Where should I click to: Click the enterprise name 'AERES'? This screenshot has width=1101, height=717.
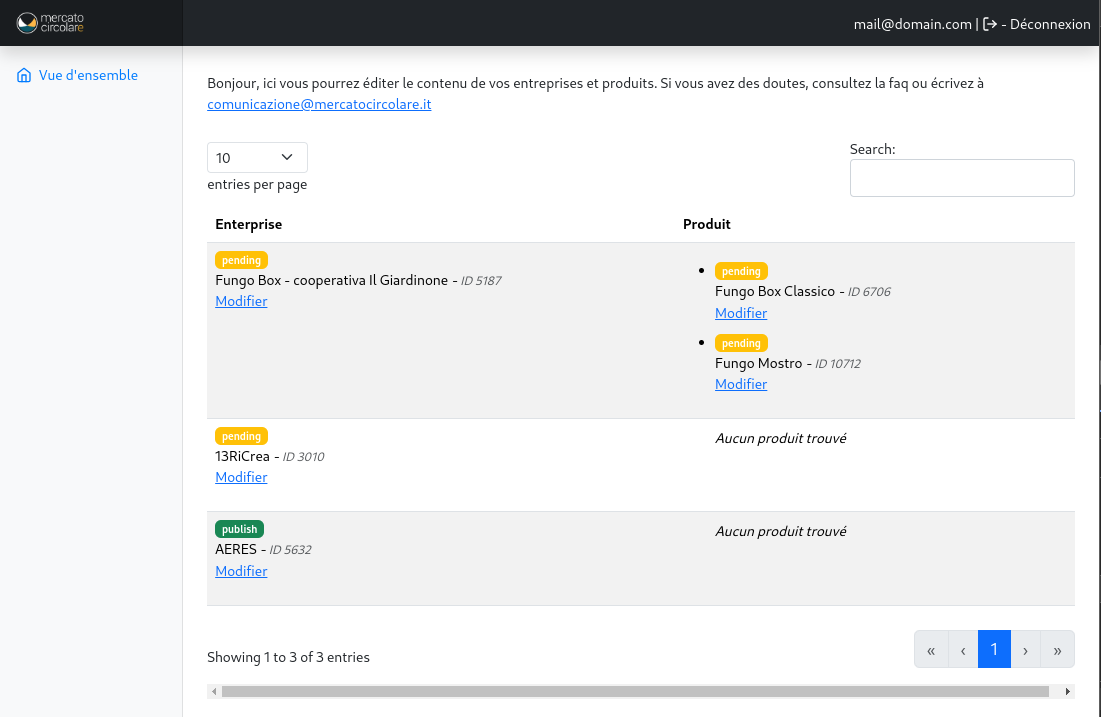pos(236,549)
